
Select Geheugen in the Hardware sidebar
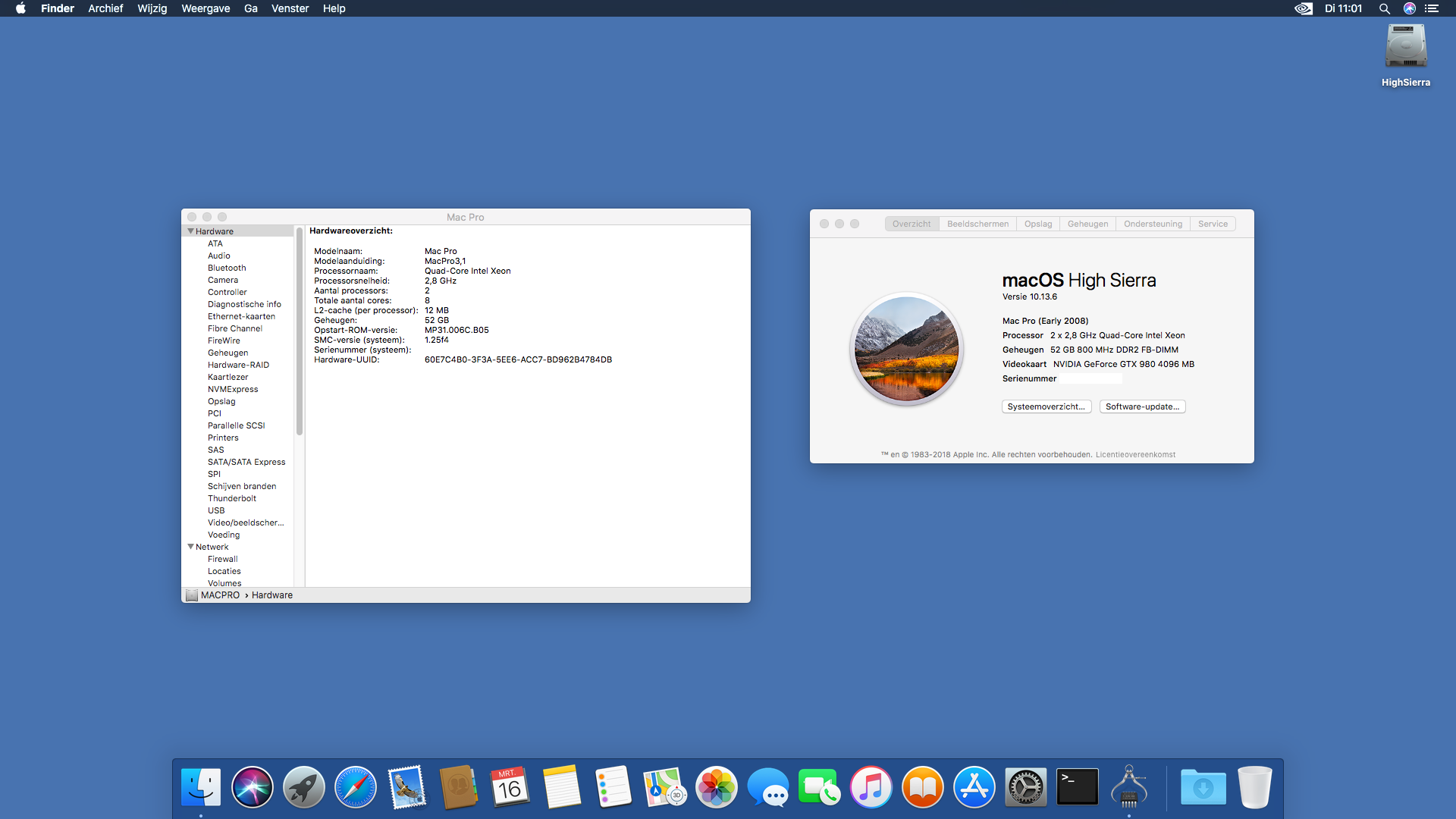pos(227,353)
